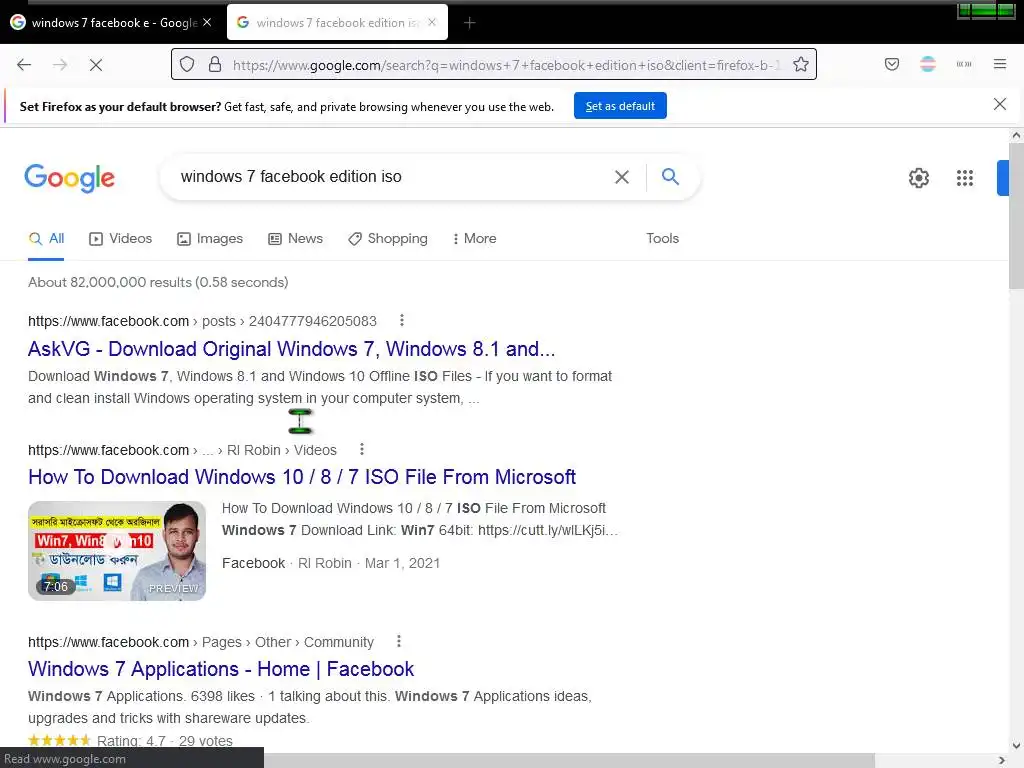The width and height of the screenshot is (1024, 768).
Task: Click the horizontal scrollbar at the bottom
Action: [568, 760]
